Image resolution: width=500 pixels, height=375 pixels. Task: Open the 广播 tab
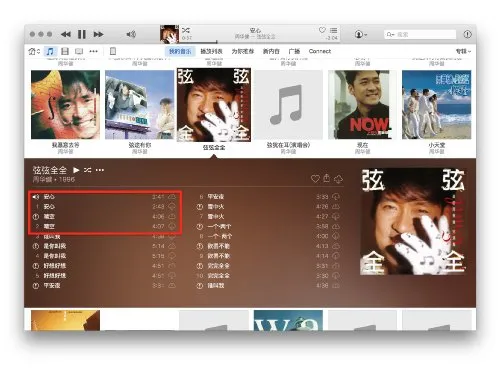294,51
